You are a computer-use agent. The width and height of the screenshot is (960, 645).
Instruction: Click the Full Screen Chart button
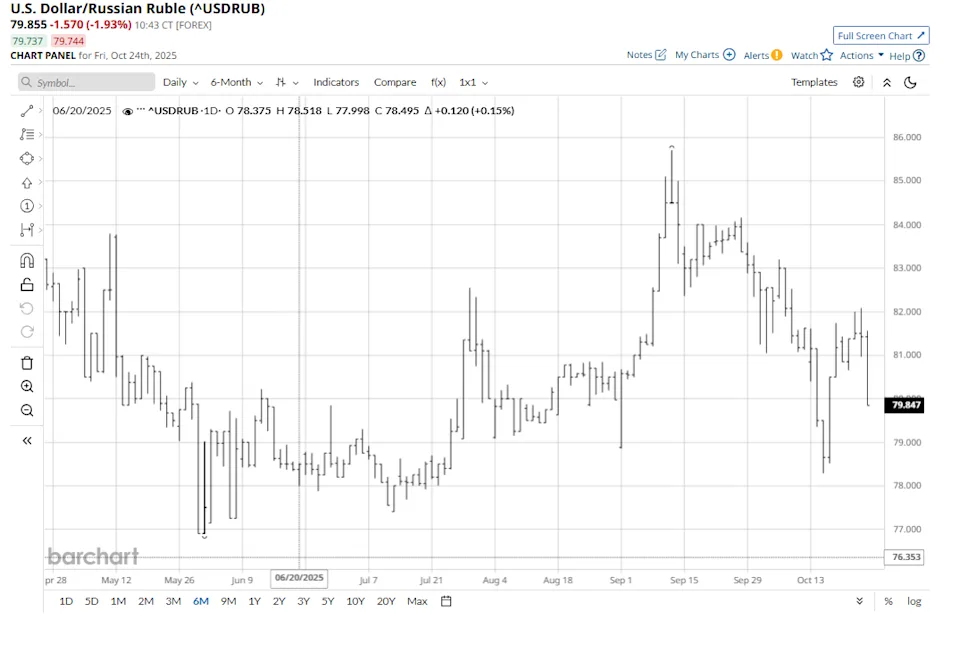[x=881, y=36]
